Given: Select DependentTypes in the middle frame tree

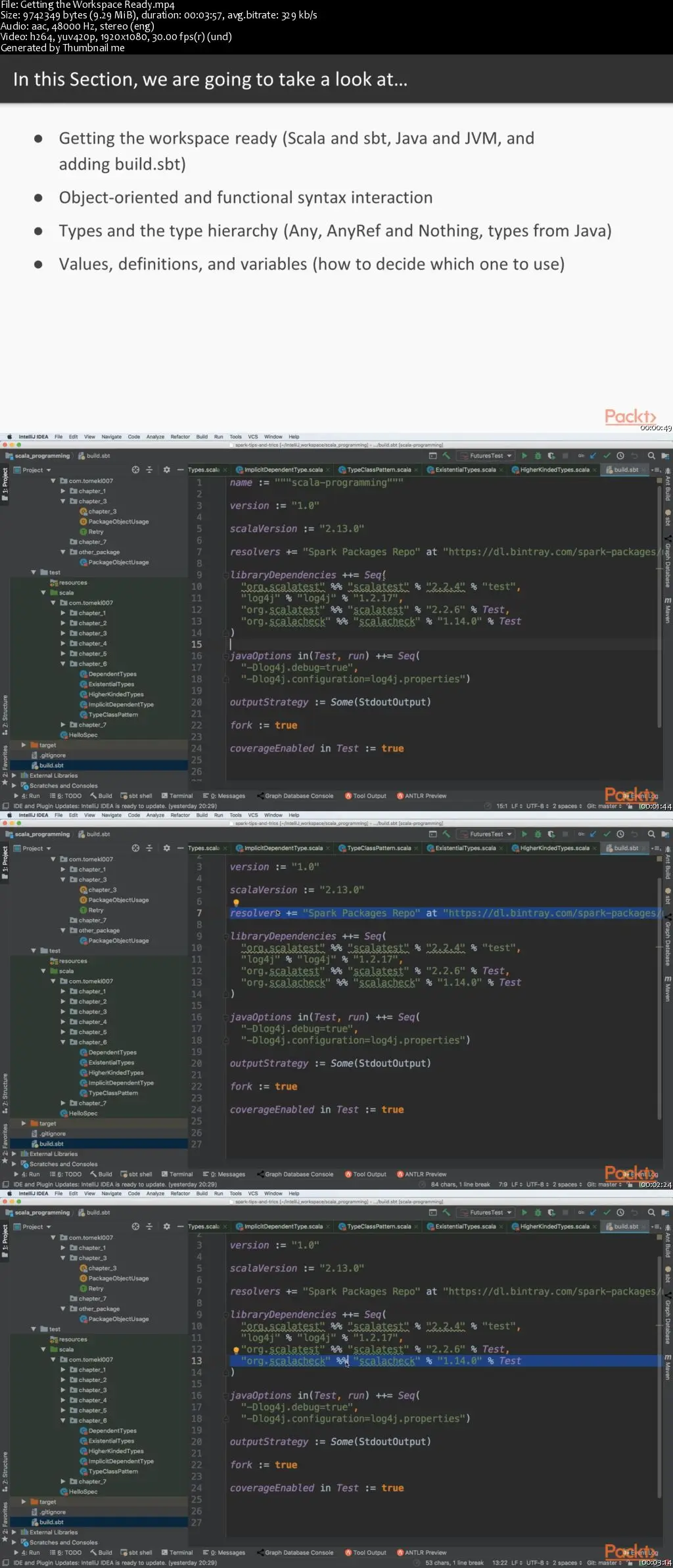Looking at the screenshot, I should pyautogui.click(x=108, y=1052).
